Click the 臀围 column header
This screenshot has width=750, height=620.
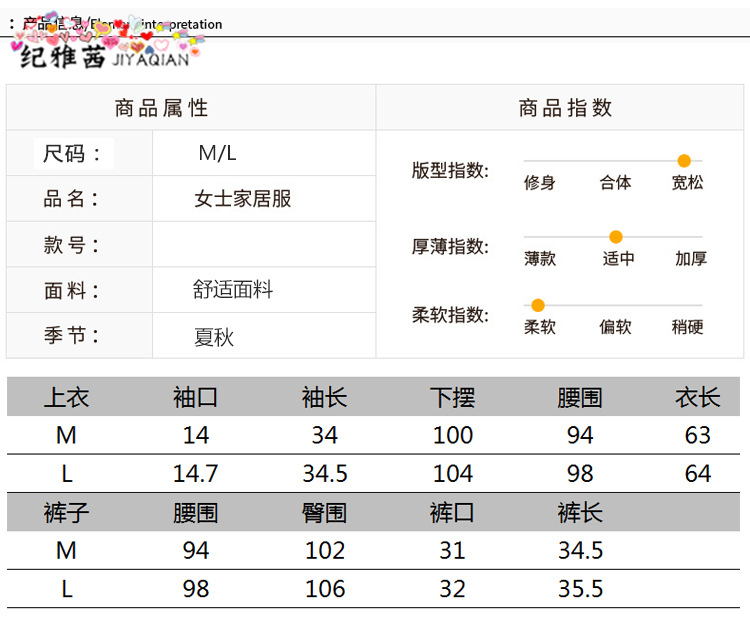click(x=324, y=512)
